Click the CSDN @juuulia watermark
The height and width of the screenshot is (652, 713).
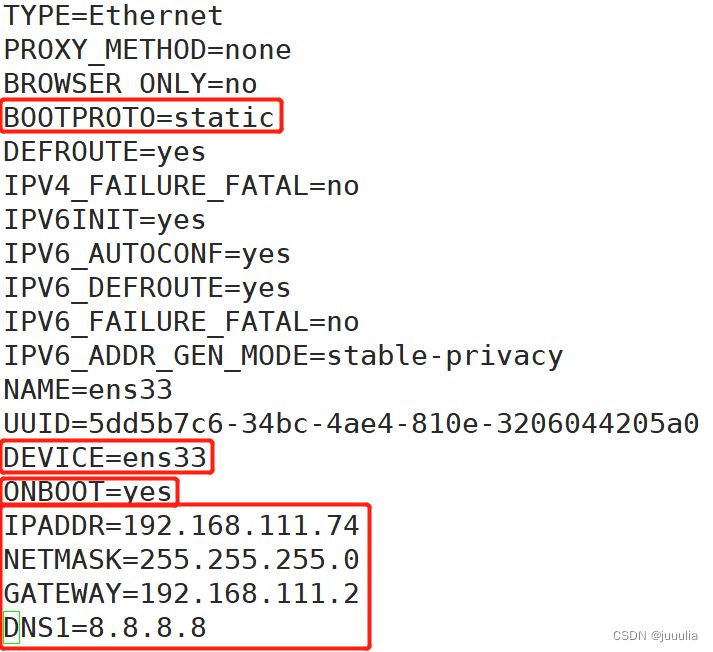tap(655, 636)
